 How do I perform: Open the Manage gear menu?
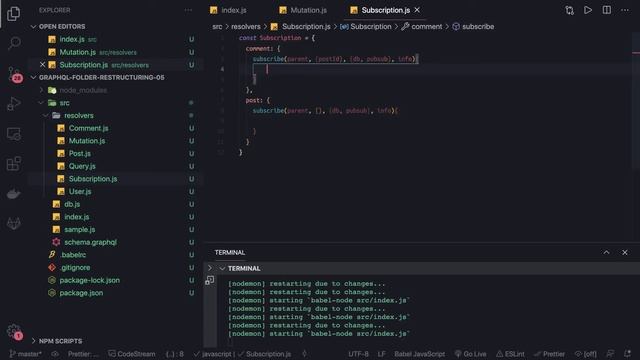click(14, 331)
